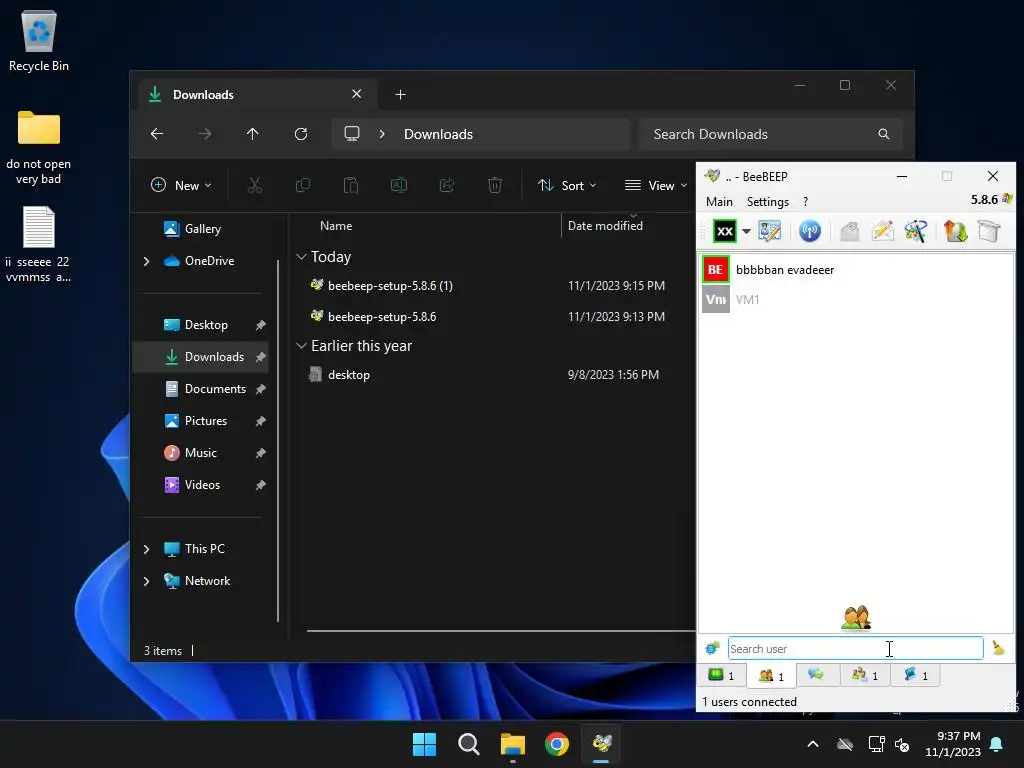1024x768 pixels.
Task: Click the Delete trash icon in File Explorer
Action: coord(495,185)
